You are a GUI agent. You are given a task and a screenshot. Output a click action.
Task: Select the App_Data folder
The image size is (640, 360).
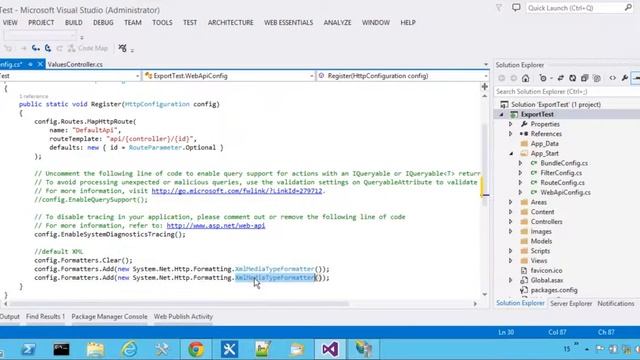pyautogui.click(x=544, y=144)
